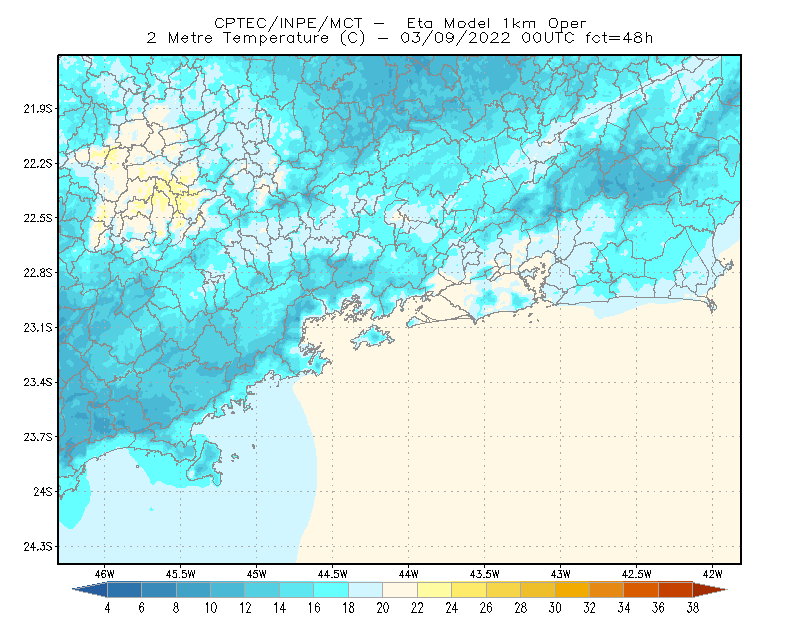Viewport: 800px width, 618px height.
Task: Select the 18–20 pale blue legend swatch
Action: tap(365, 590)
